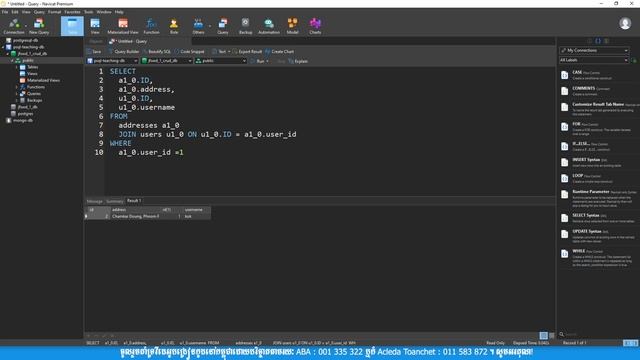Open the Tools menu
640x360 pixels.
[88, 12]
